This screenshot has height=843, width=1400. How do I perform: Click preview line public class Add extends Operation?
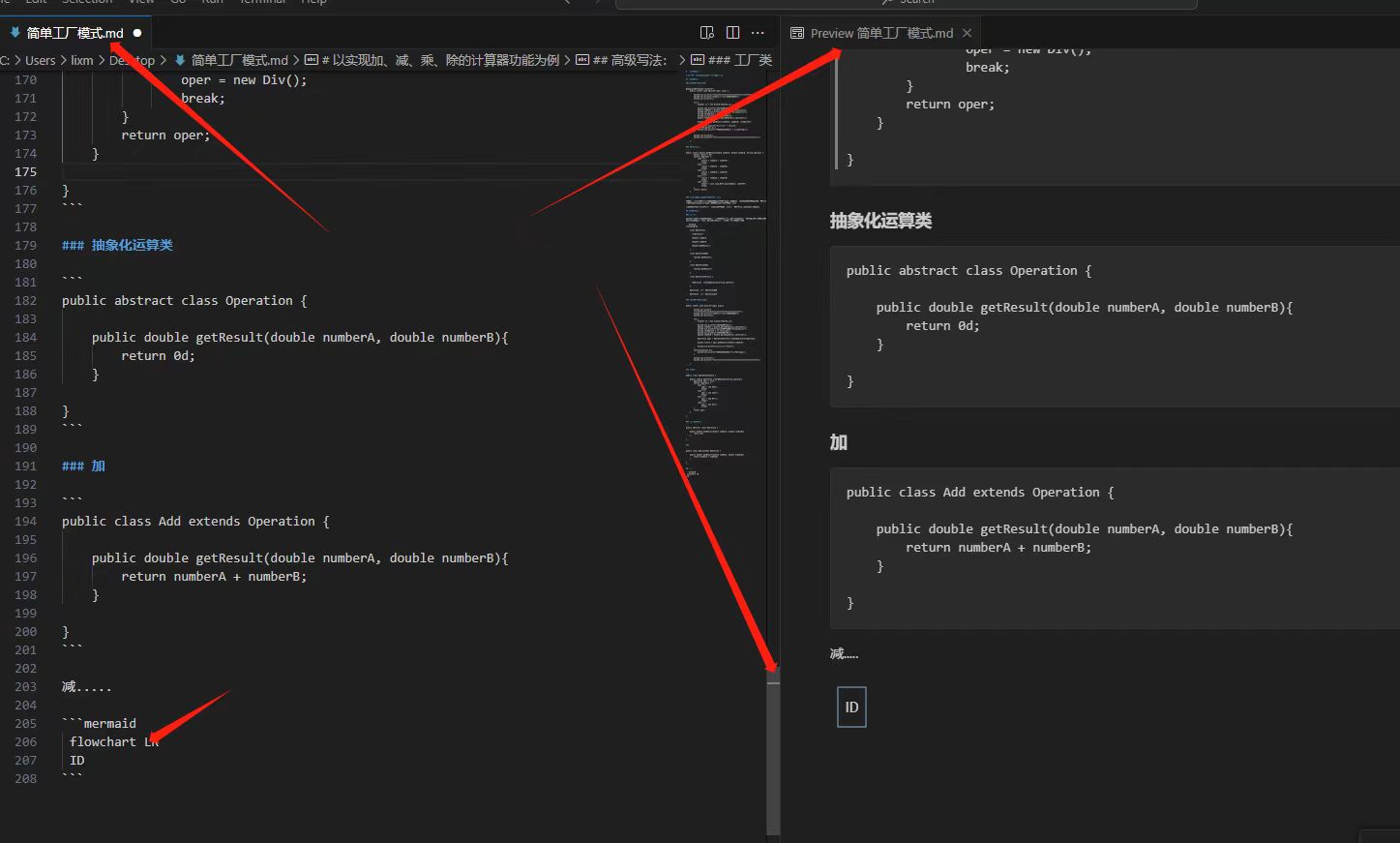click(x=980, y=492)
